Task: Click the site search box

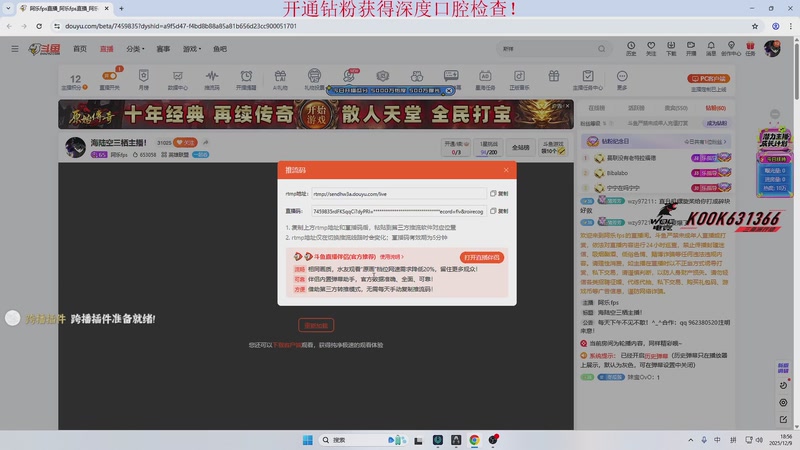Action: pos(546,49)
